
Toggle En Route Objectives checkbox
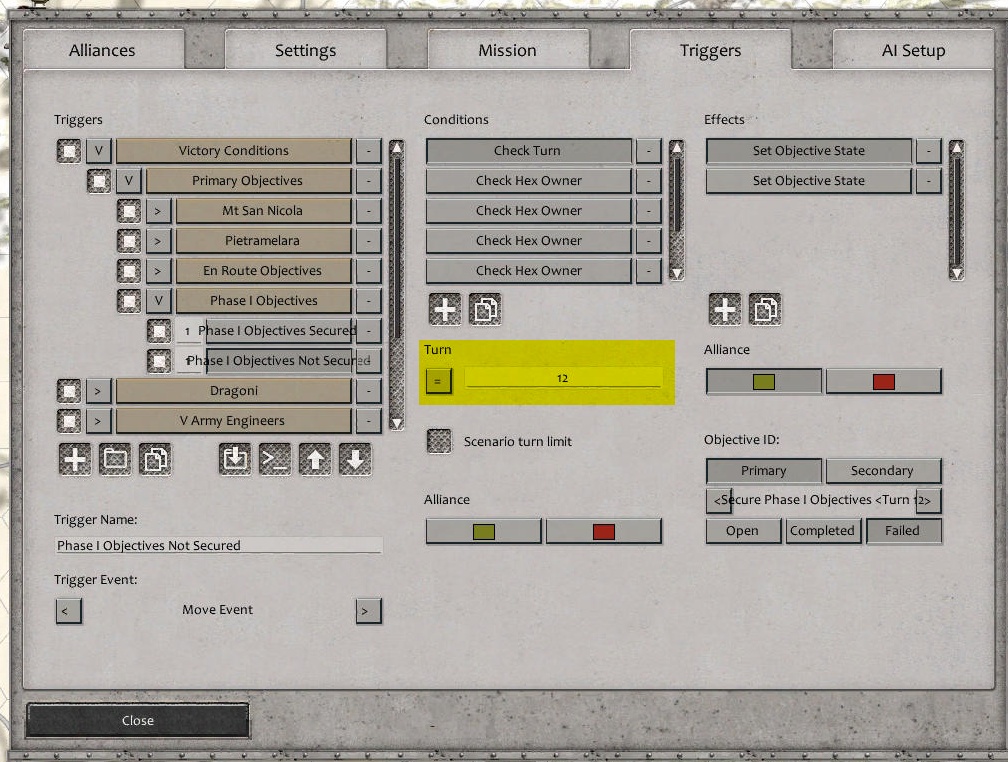pos(129,271)
